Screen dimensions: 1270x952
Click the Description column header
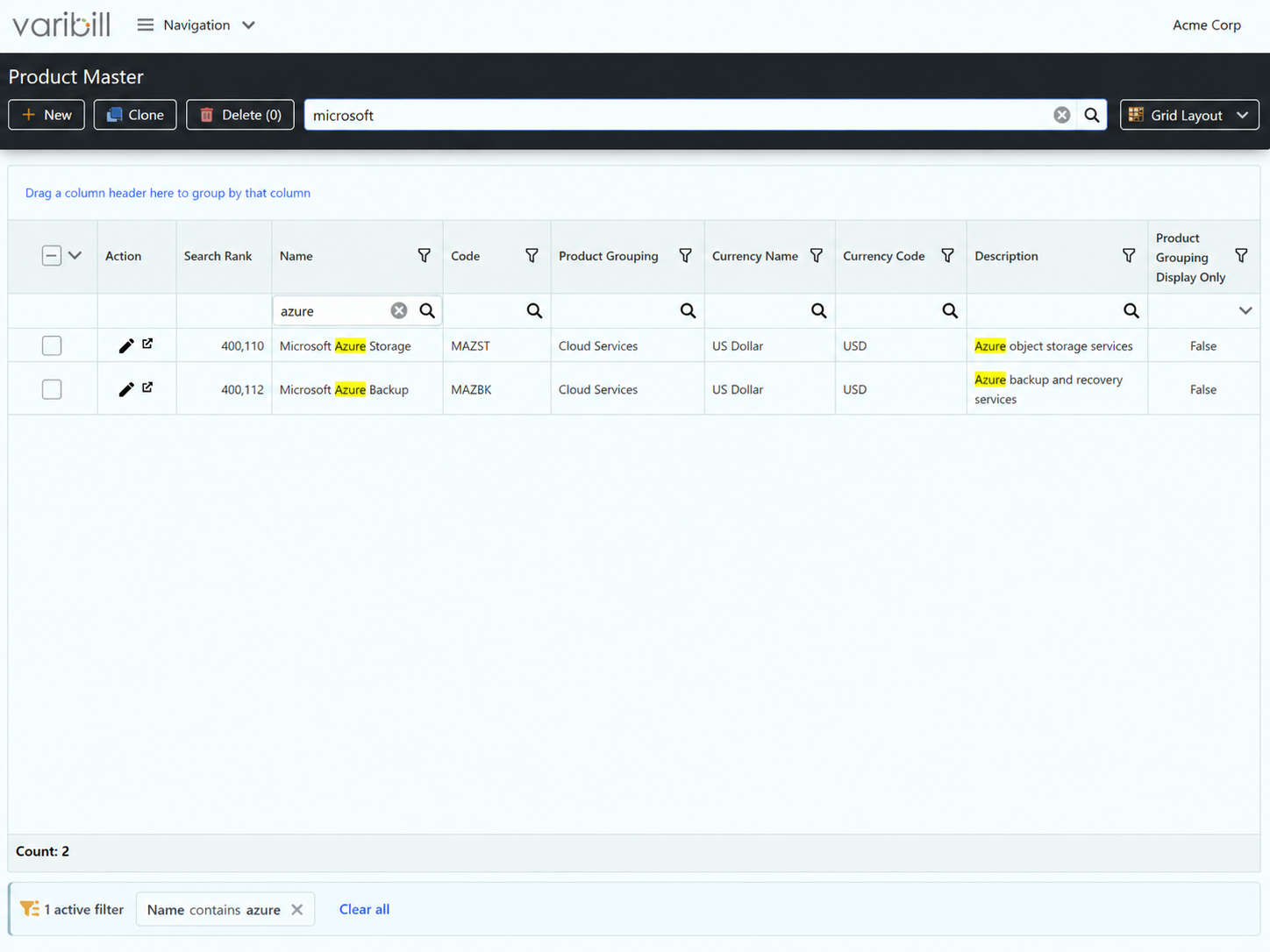(x=1006, y=256)
